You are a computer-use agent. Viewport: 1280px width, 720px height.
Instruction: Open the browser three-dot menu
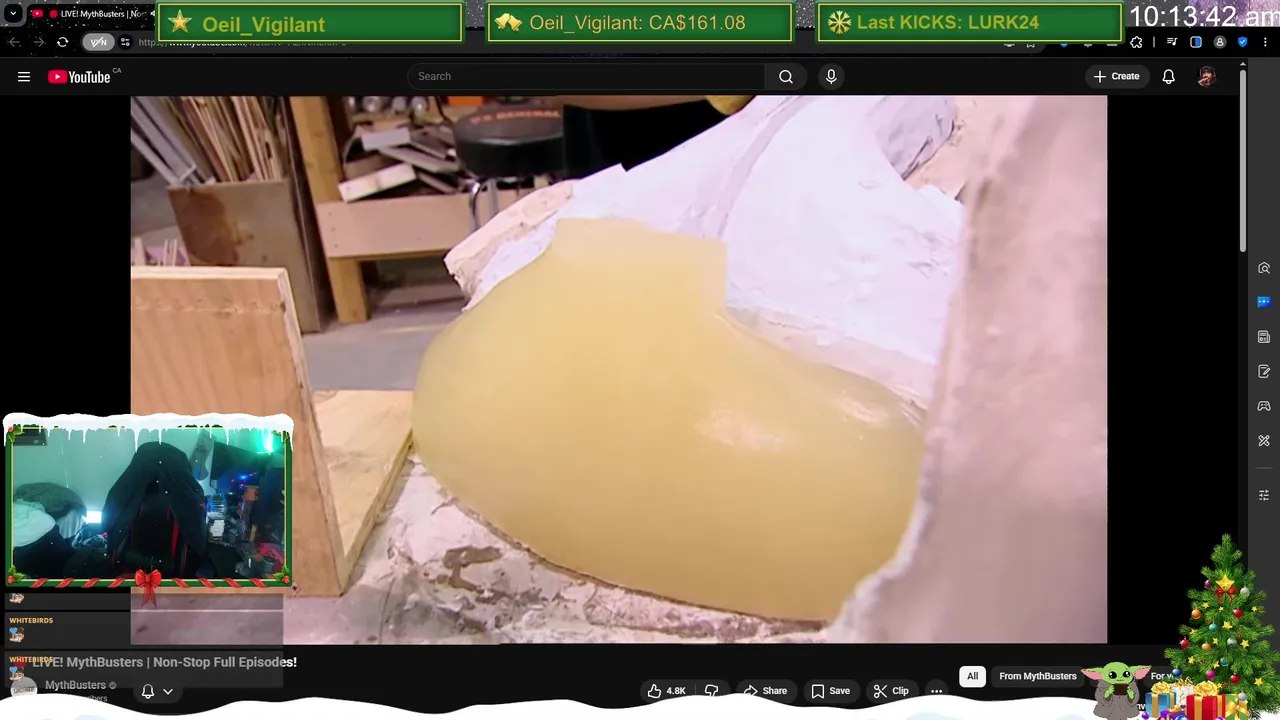tap(1266, 42)
